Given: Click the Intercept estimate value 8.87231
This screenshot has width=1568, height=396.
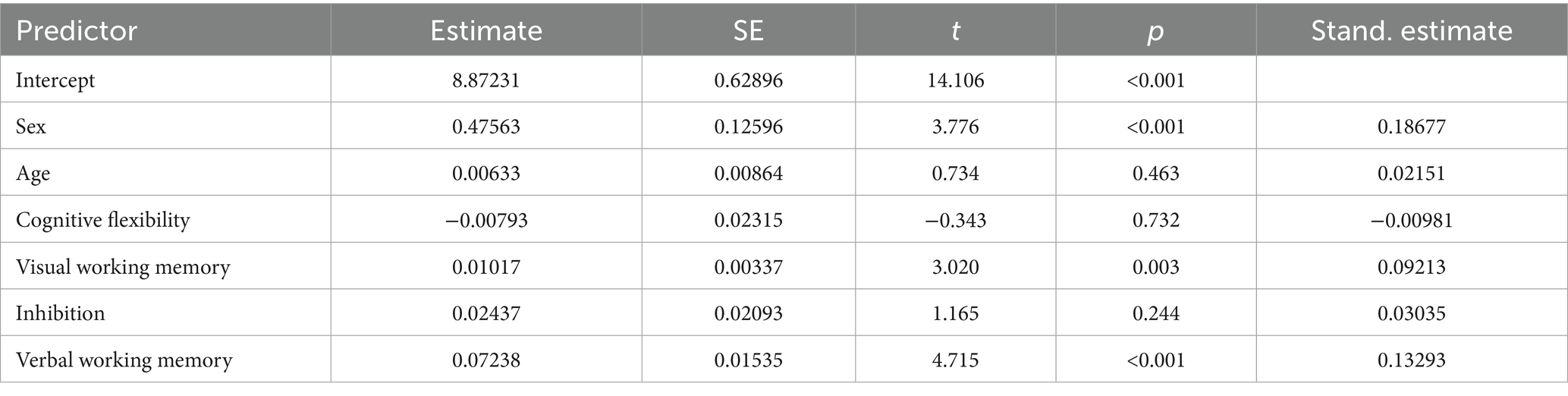Looking at the screenshot, I should click(486, 80).
